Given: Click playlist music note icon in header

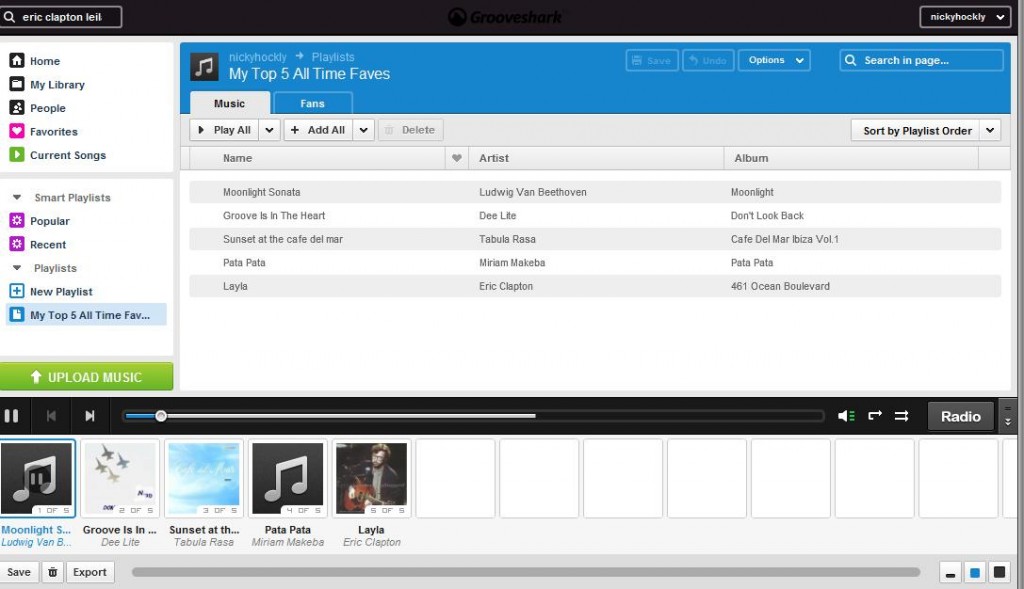Looking at the screenshot, I should [x=204, y=67].
